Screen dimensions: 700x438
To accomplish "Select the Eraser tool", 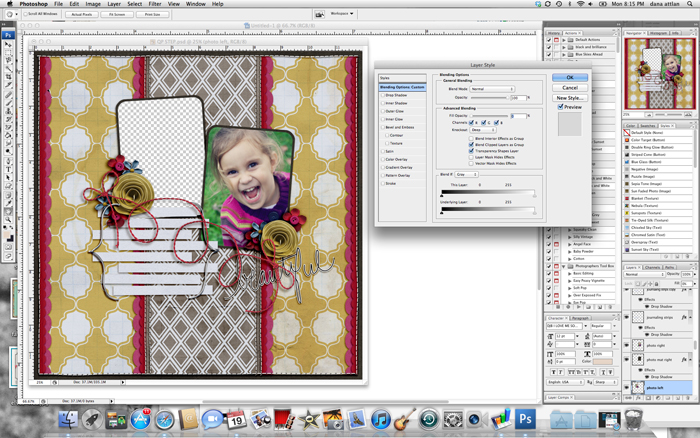I will [x=8, y=127].
